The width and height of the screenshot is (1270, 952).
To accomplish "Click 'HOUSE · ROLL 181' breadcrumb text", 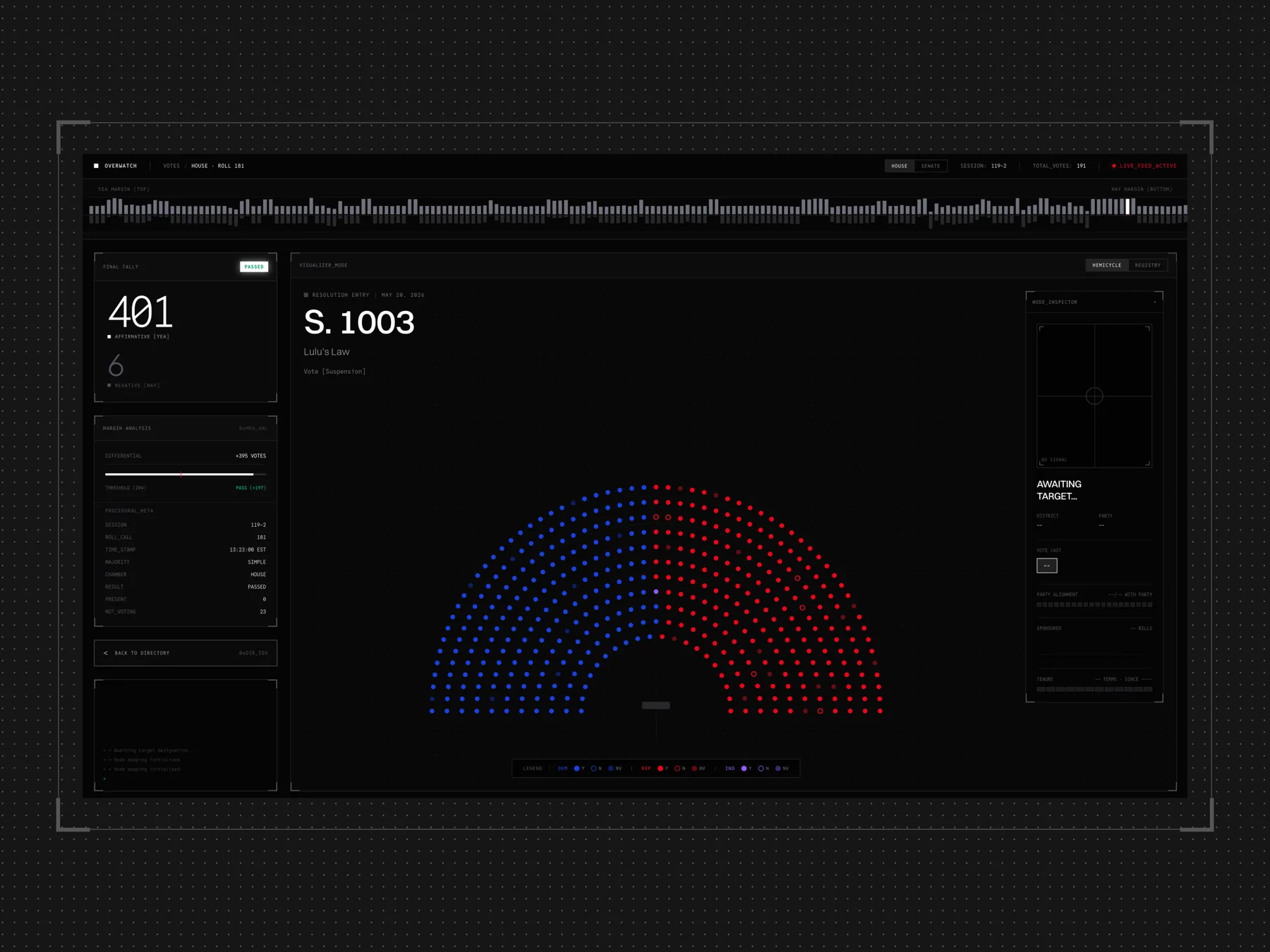I will (x=217, y=166).
